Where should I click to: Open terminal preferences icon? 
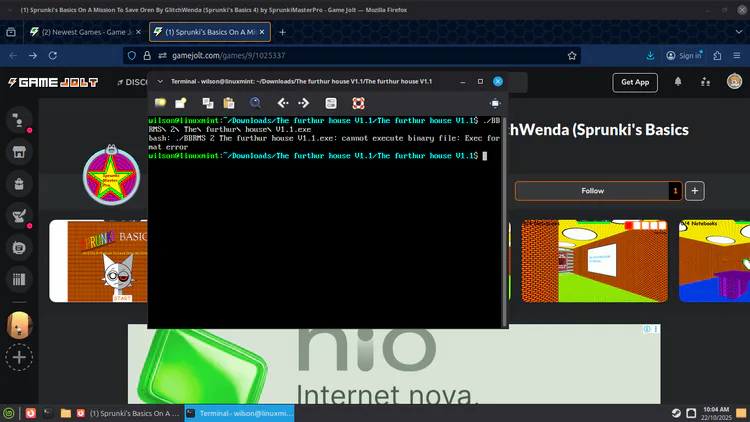(331, 103)
